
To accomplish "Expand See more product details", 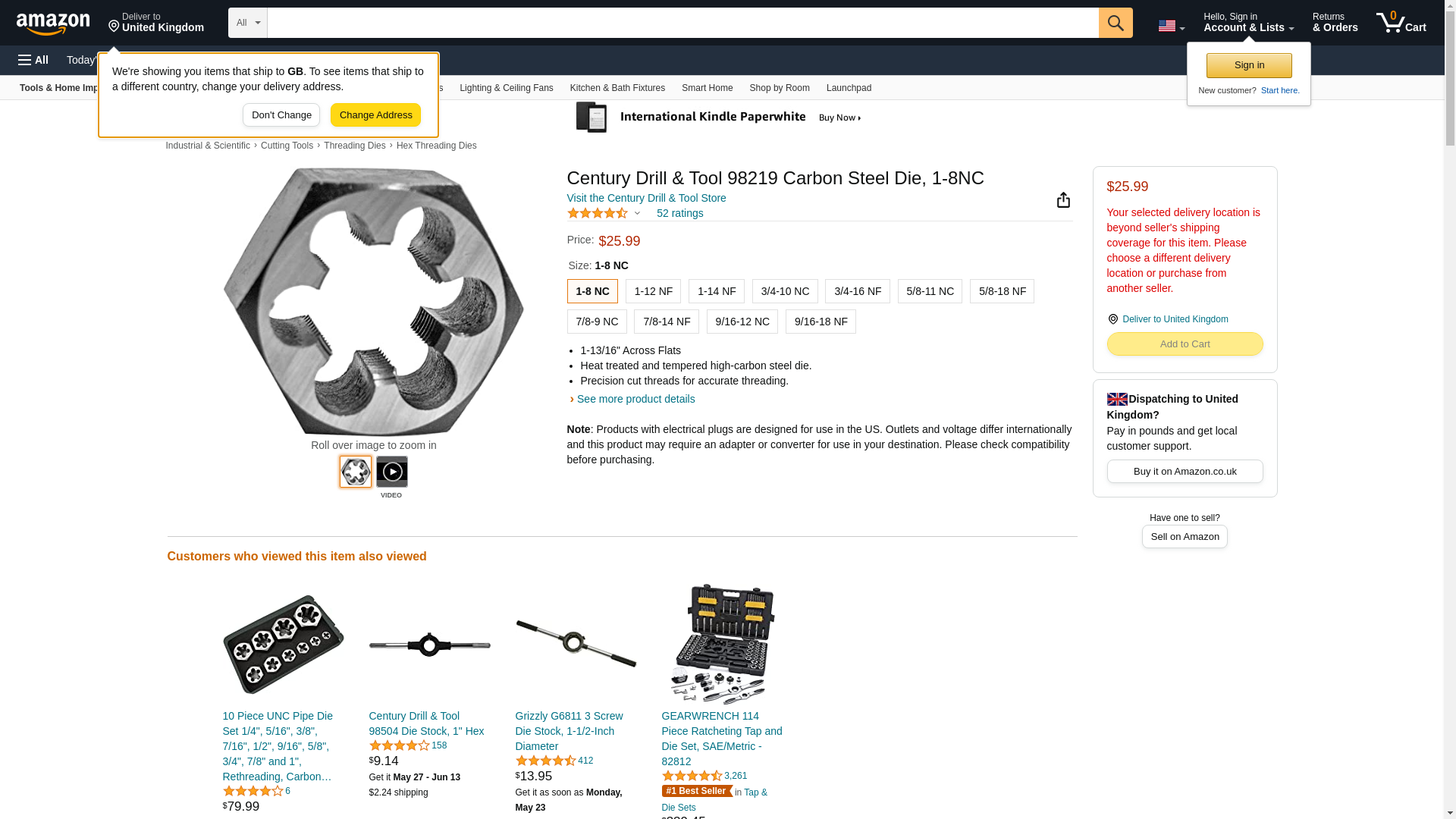I will [635, 399].
